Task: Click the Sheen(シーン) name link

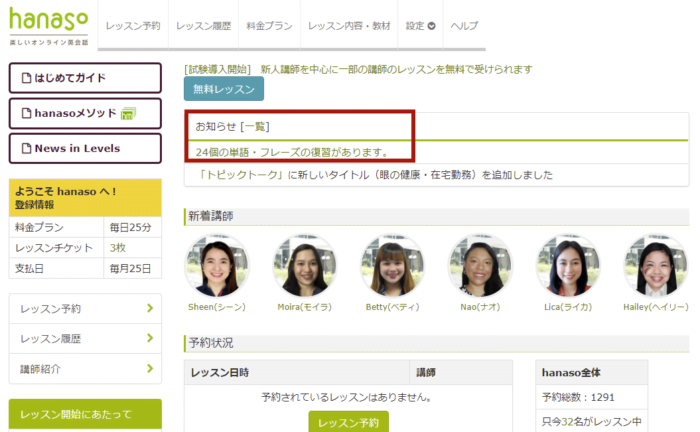Action: (217, 307)
